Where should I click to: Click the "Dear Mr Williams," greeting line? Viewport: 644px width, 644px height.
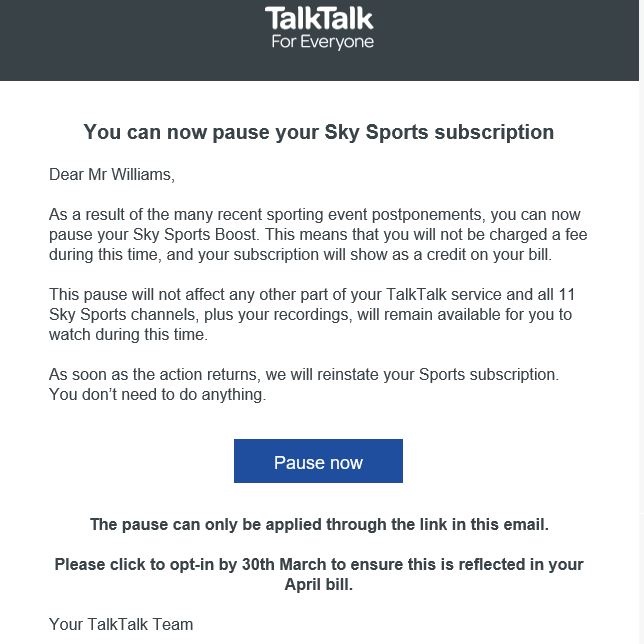111,175
